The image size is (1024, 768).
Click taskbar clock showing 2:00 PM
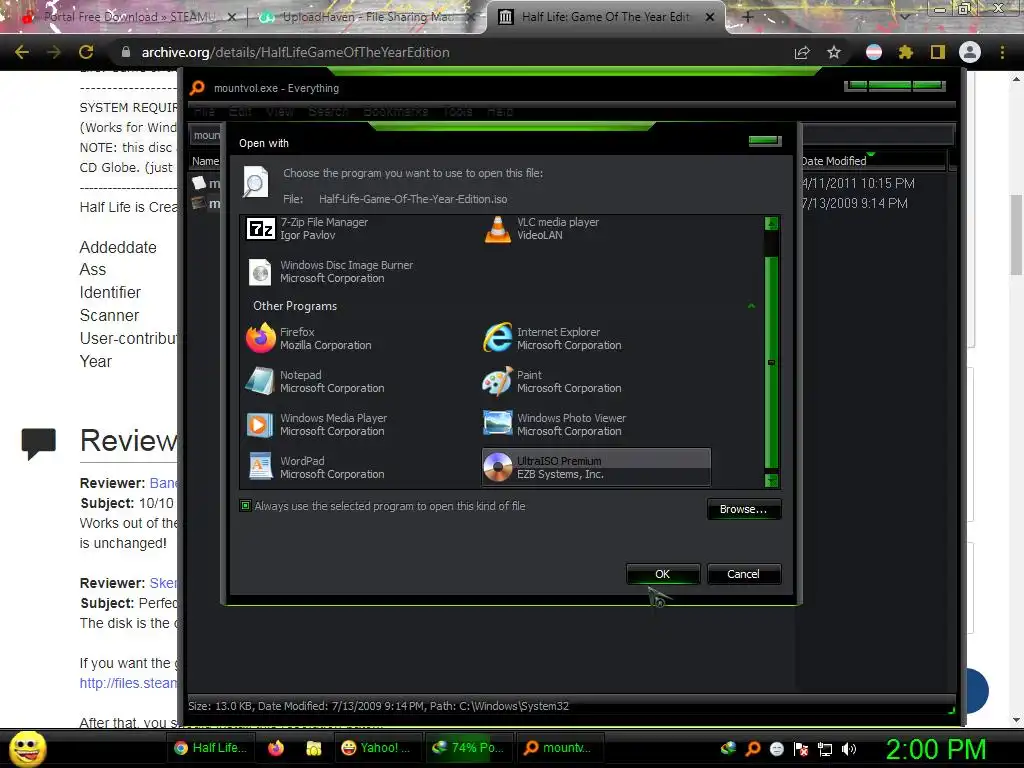point(935,749)
